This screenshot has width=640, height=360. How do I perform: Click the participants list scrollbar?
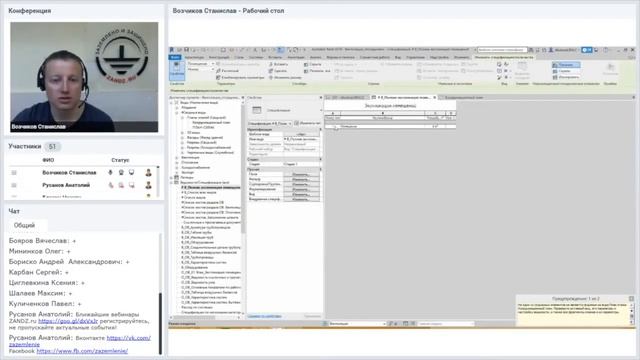[x=158, y=182]
